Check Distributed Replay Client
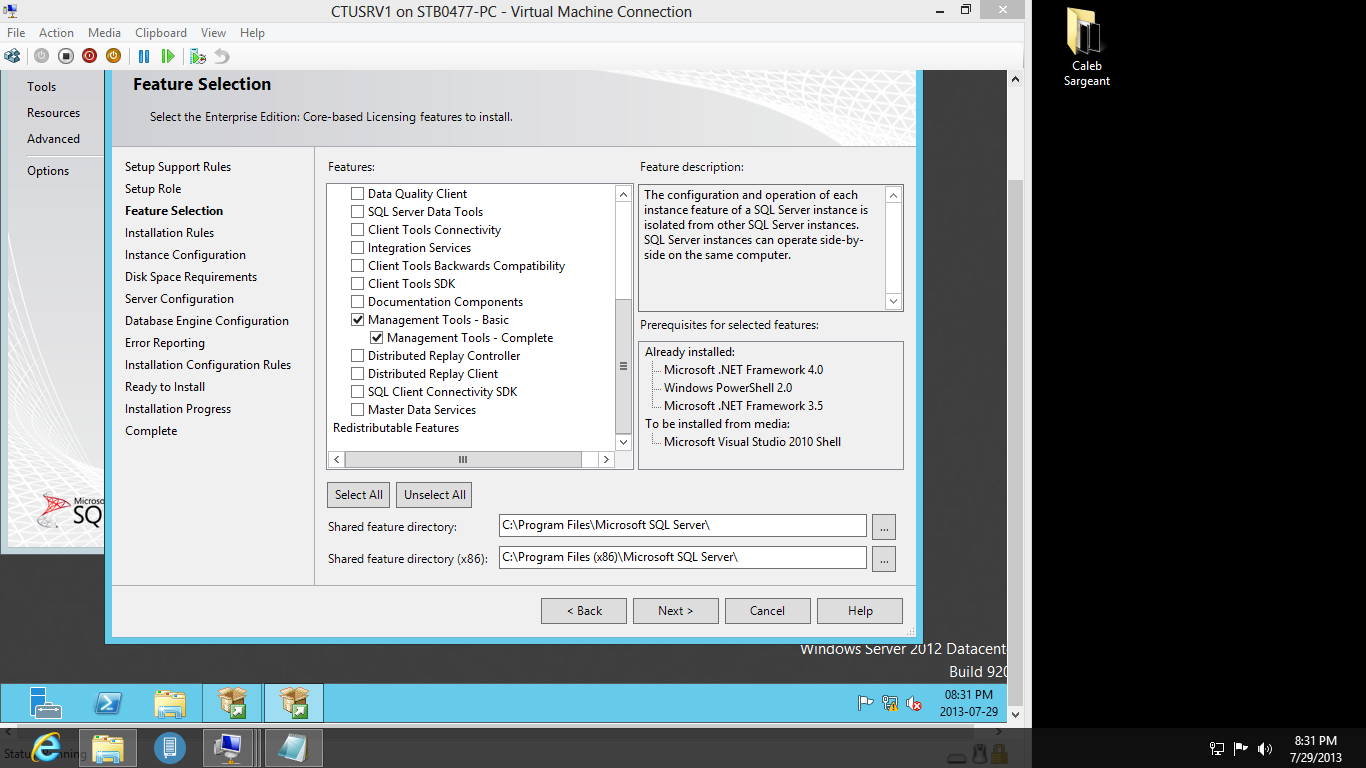 tap(357, 374)
